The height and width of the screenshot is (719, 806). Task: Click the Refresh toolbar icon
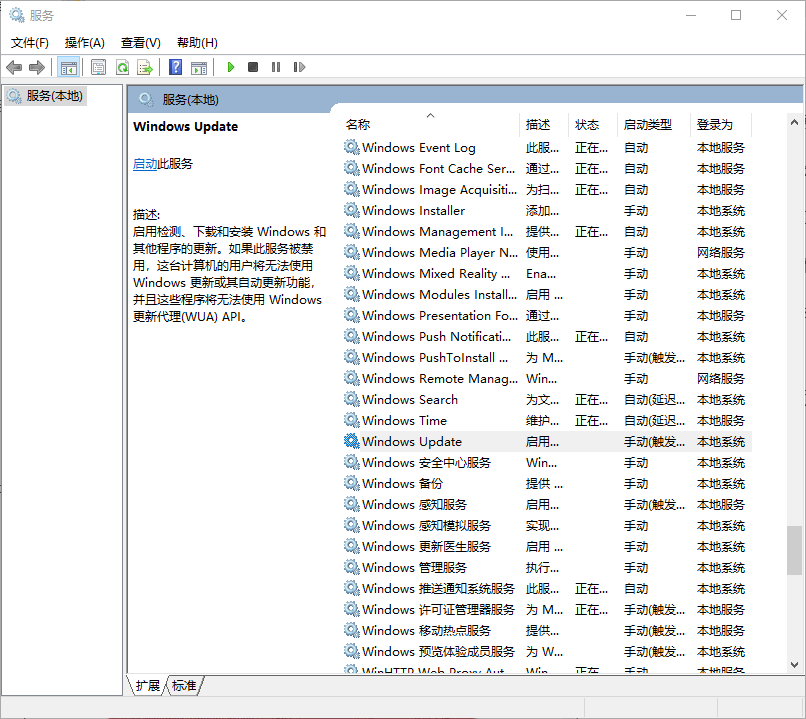(x=122, y=67)
